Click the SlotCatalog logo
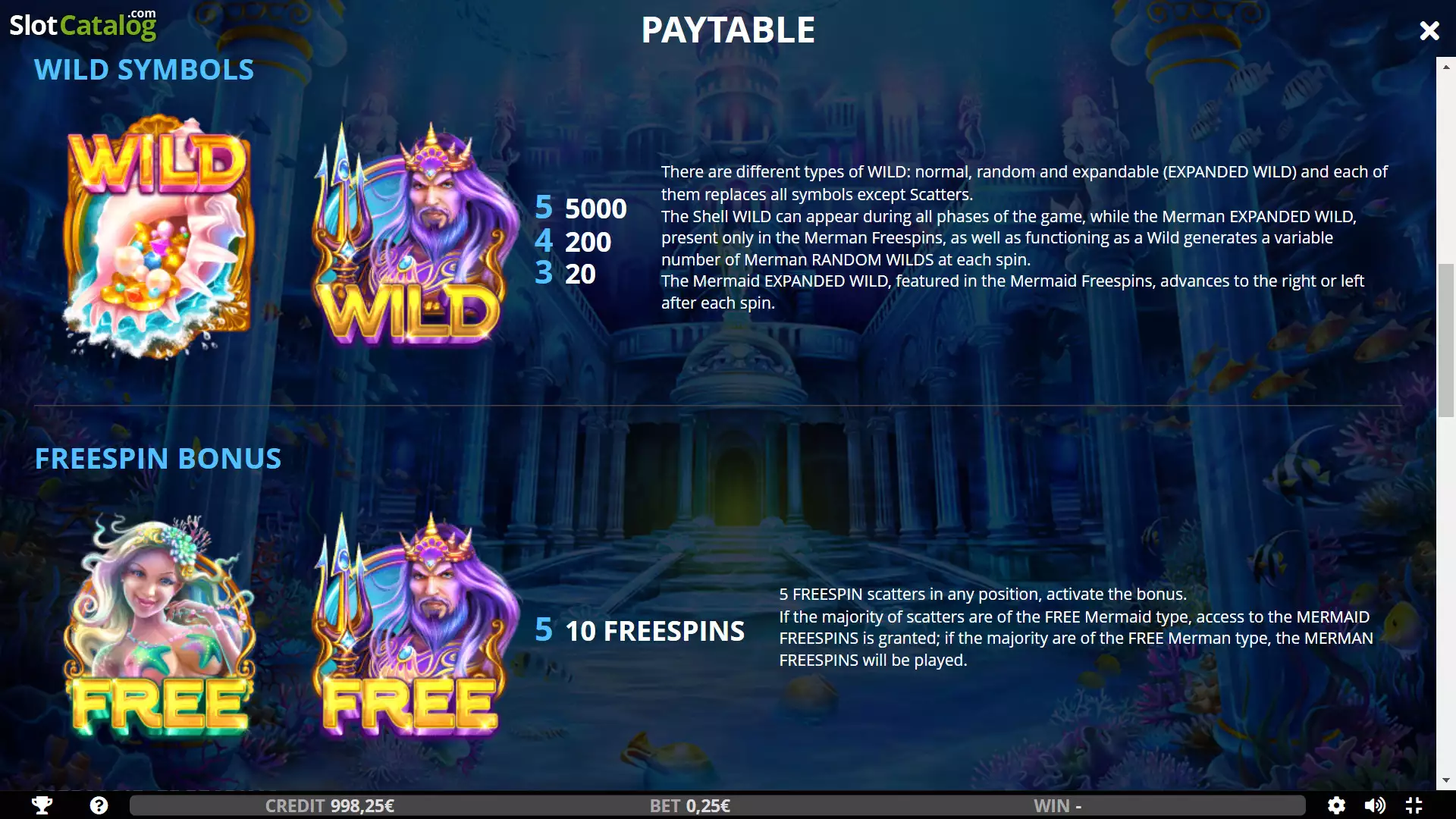1456x819 pixels. (x=83, y=25)
